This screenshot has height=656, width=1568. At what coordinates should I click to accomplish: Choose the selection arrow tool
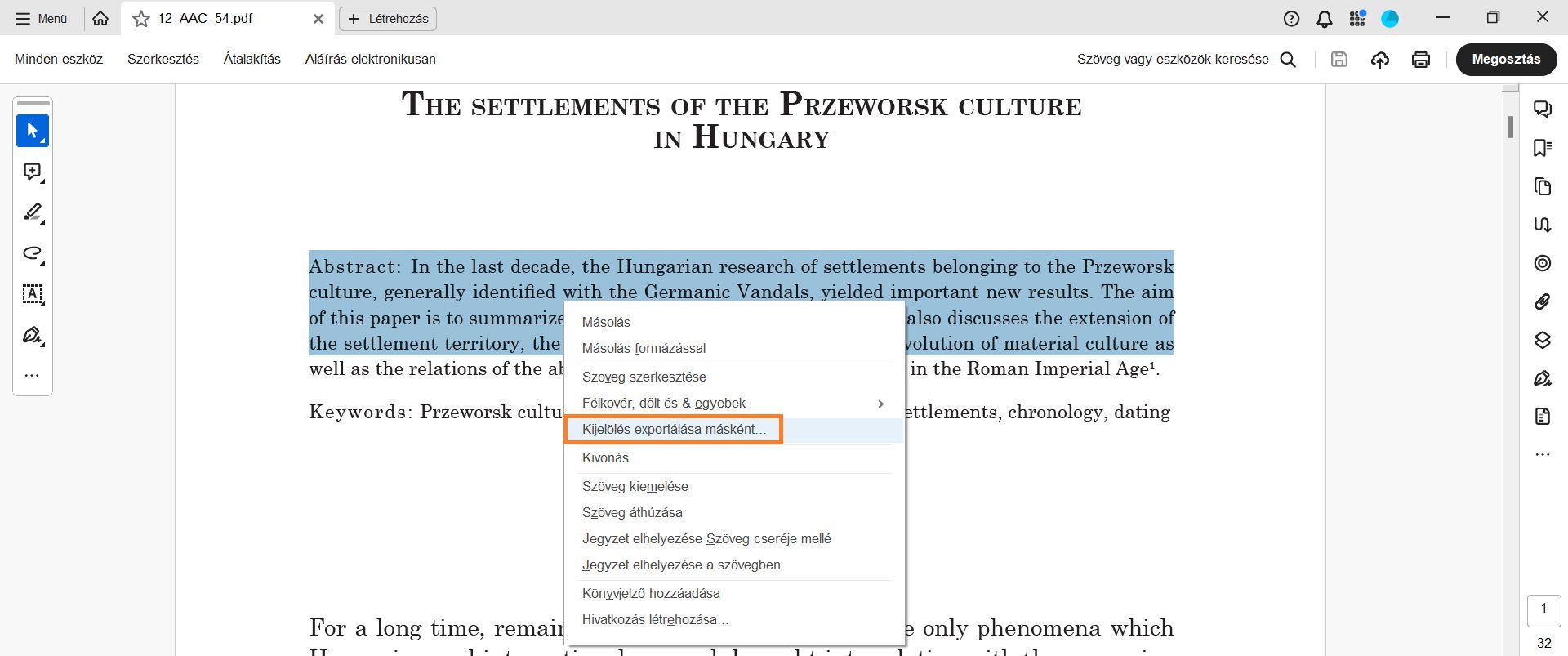(x=33, y=131)
